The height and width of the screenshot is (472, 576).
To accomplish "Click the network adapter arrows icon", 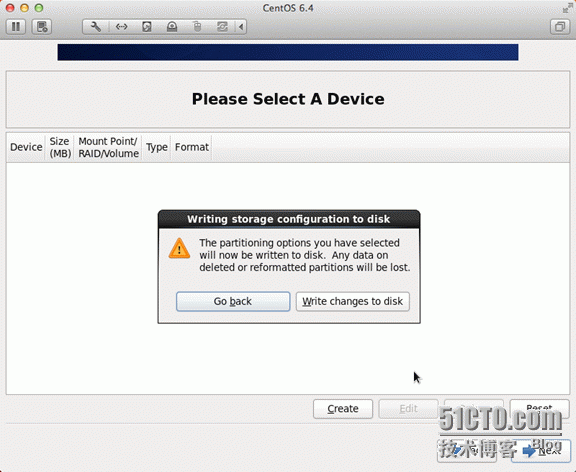I will point(121,27).
